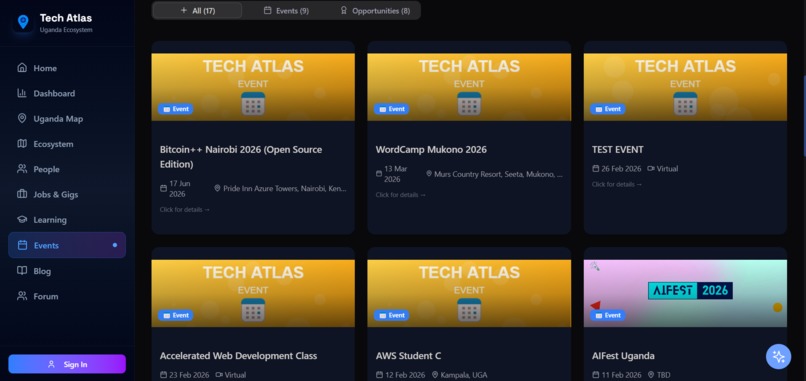The image size is (806, 381).
Task: Click the calendar icon beside 26 Feb 2026
Action: tap(595, 169)
